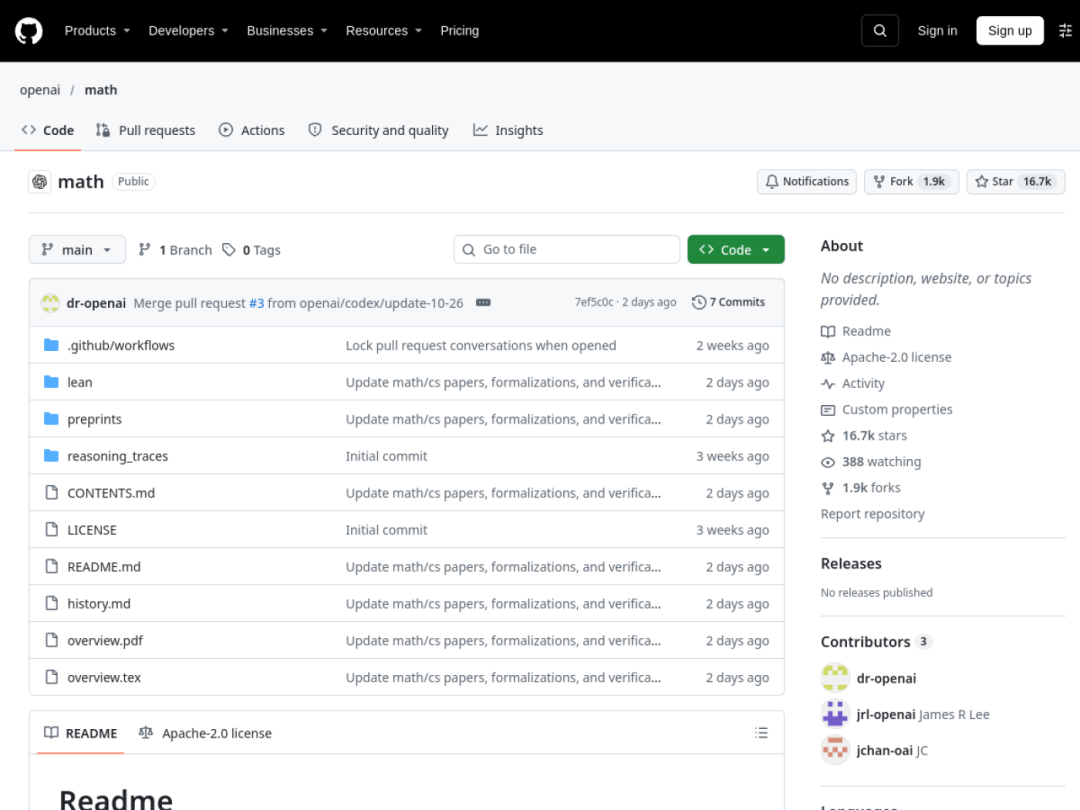This screenshot has height=810, width=1080.
Task: Click the Sign up button
Action: click(1010, 31)
